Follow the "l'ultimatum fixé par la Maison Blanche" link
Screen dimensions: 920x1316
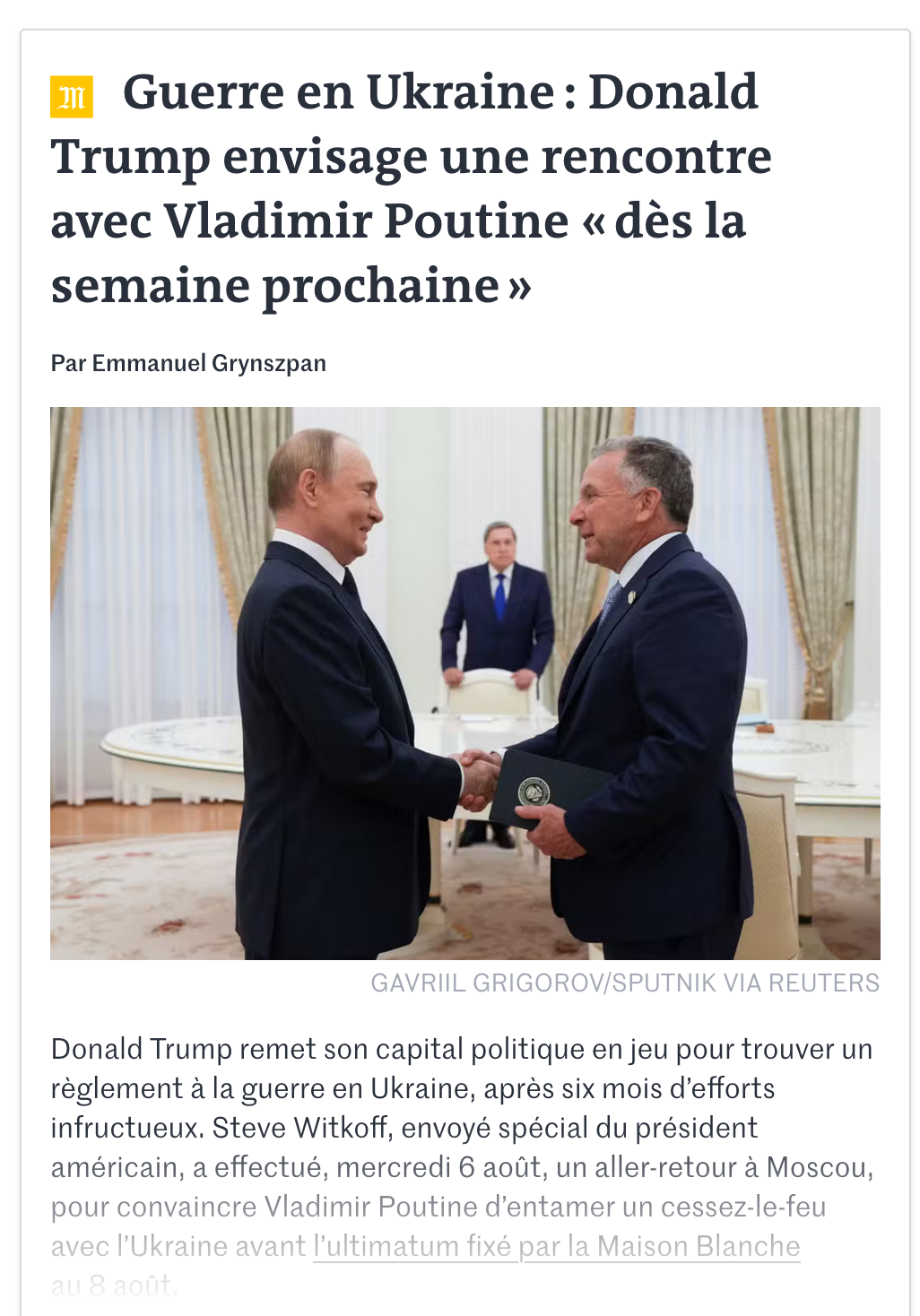556,1246
